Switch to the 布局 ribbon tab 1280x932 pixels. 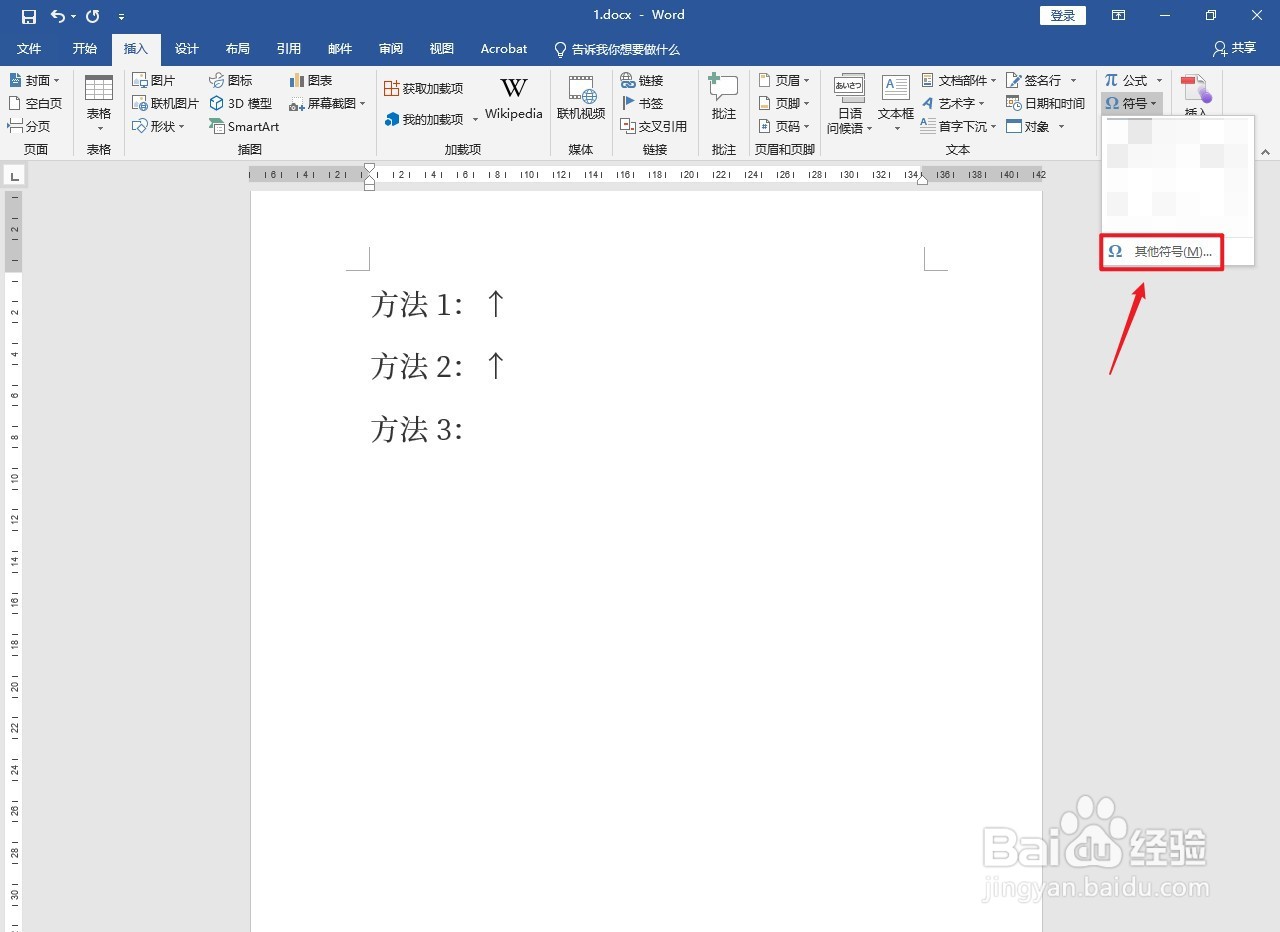pyautogui.click(x=238, y=48)
